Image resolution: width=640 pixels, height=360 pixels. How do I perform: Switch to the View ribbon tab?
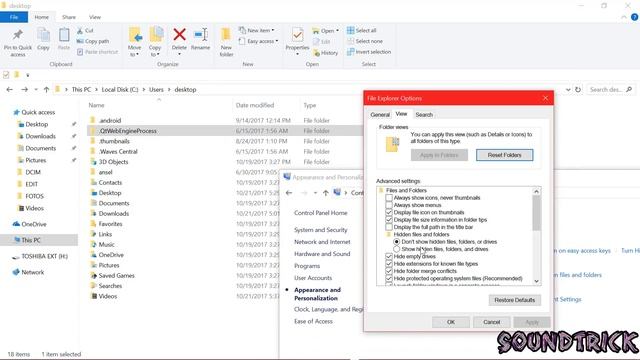95,17
